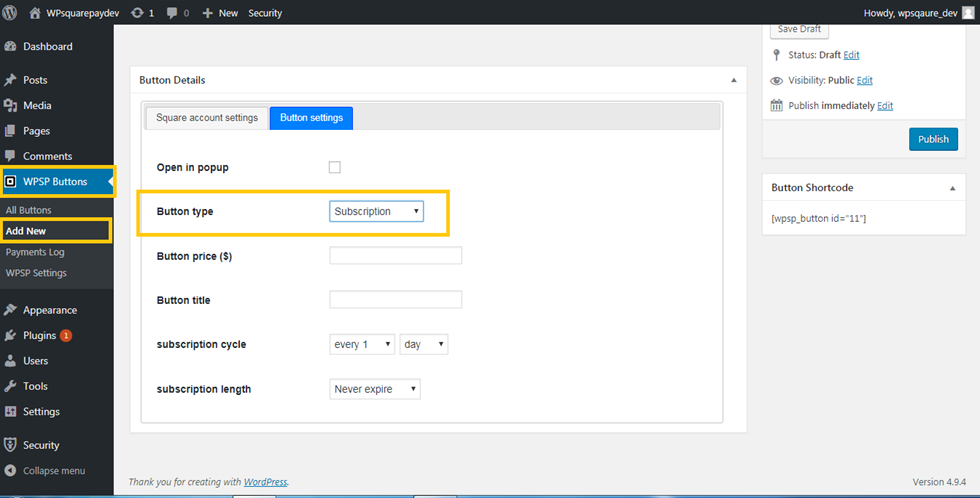Click the Users person icon
This screenshot has width=980, height=498.
pos(10,361)
